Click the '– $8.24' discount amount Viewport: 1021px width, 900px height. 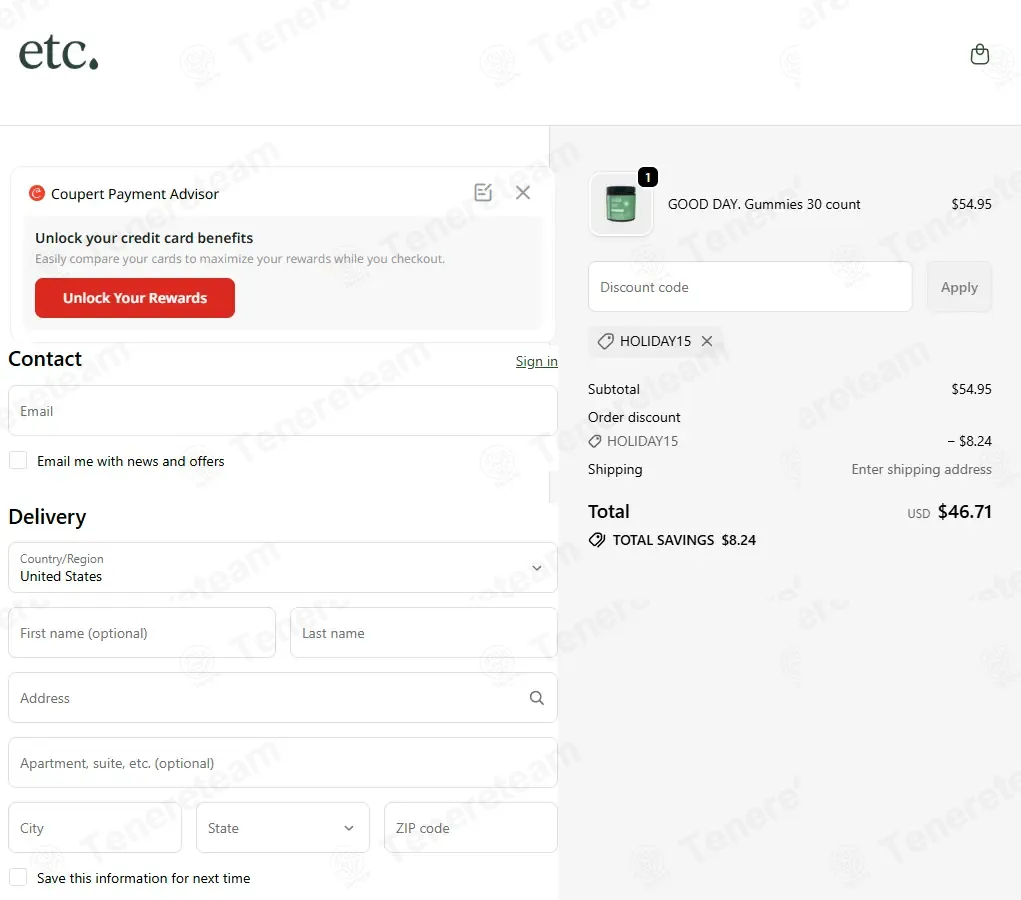[970, 442]
